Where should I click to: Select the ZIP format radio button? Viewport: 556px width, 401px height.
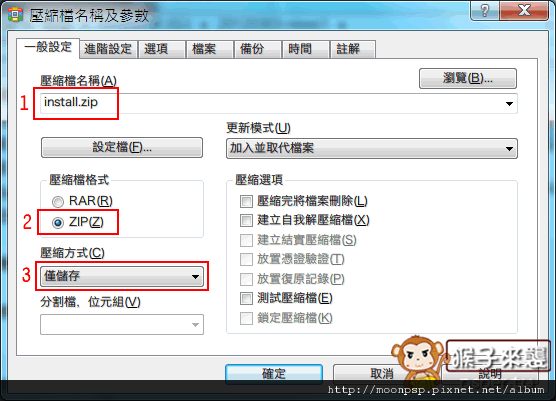(x=58, y=223)
